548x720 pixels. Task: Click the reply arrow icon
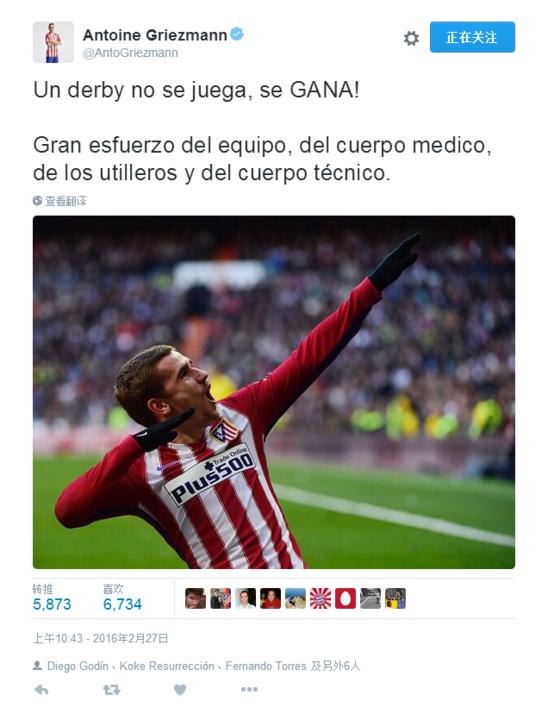[x=41, y=689]
